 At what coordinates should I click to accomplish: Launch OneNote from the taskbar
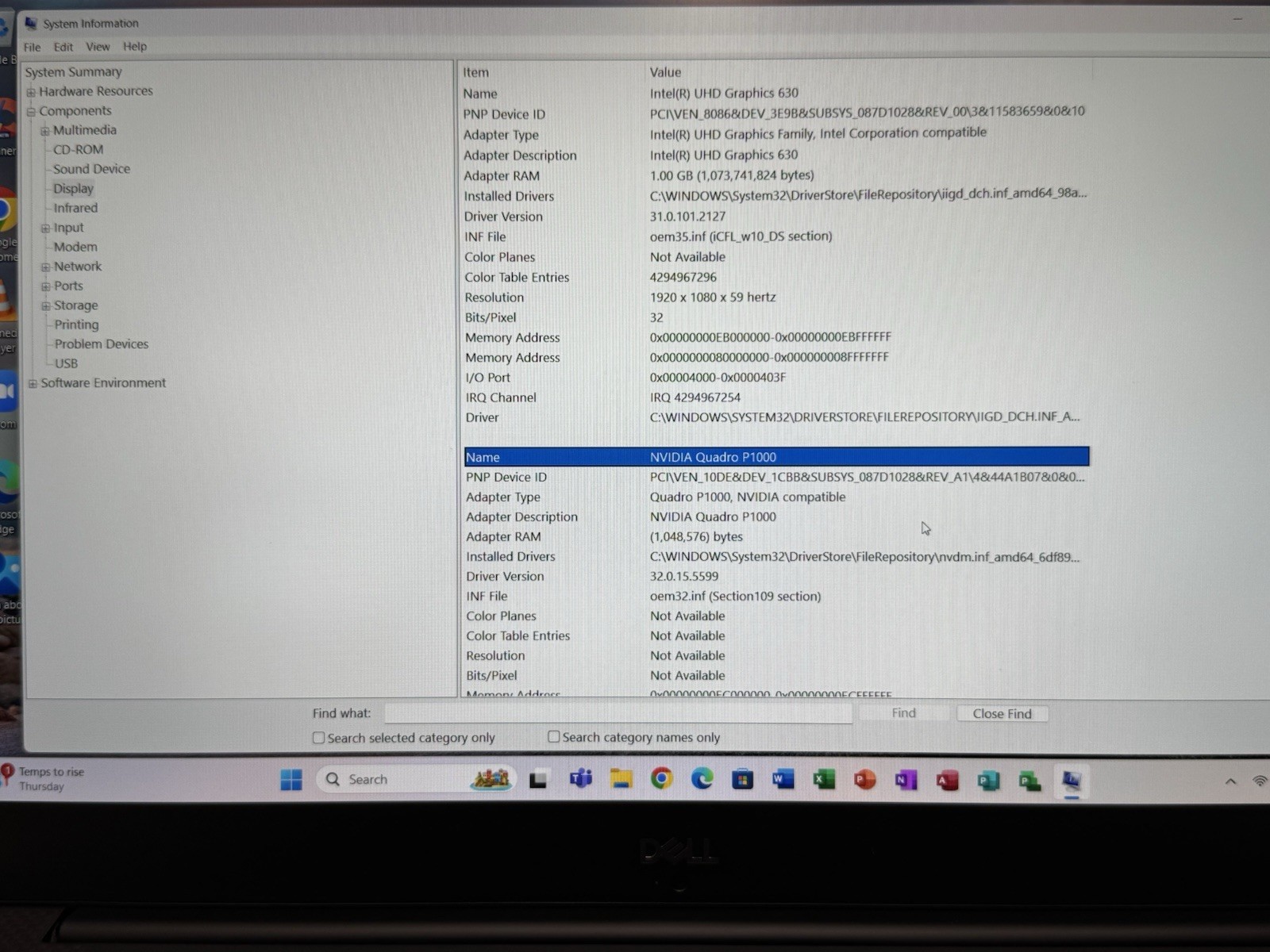point(906,781)
